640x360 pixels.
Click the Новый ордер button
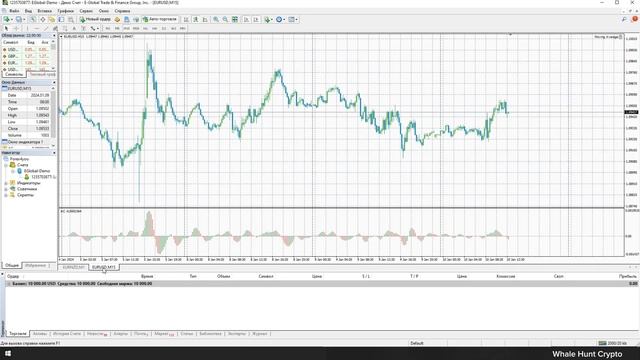coord(95,19)
